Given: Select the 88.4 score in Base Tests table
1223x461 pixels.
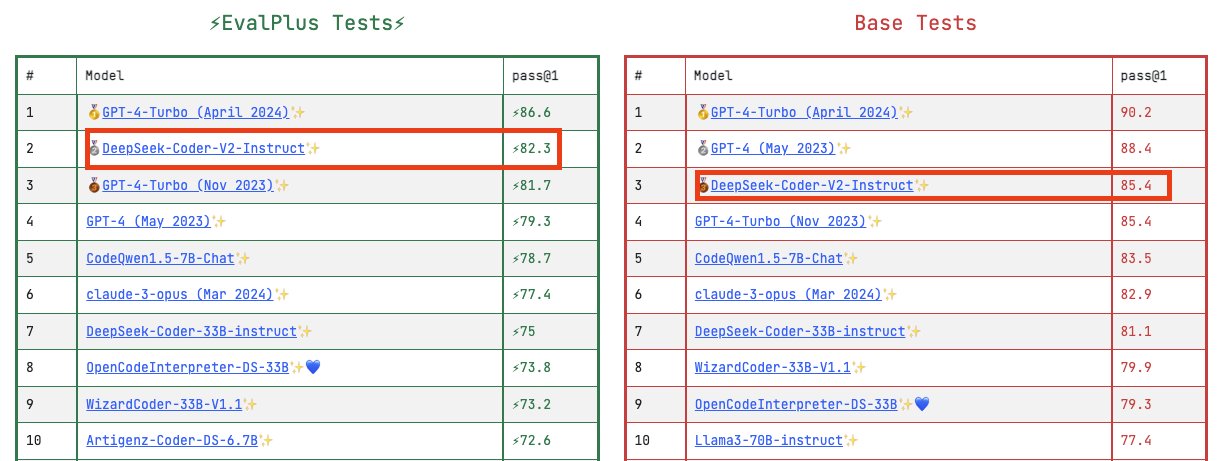Looking at the screenshot, I should click(x=1135, y=148).
